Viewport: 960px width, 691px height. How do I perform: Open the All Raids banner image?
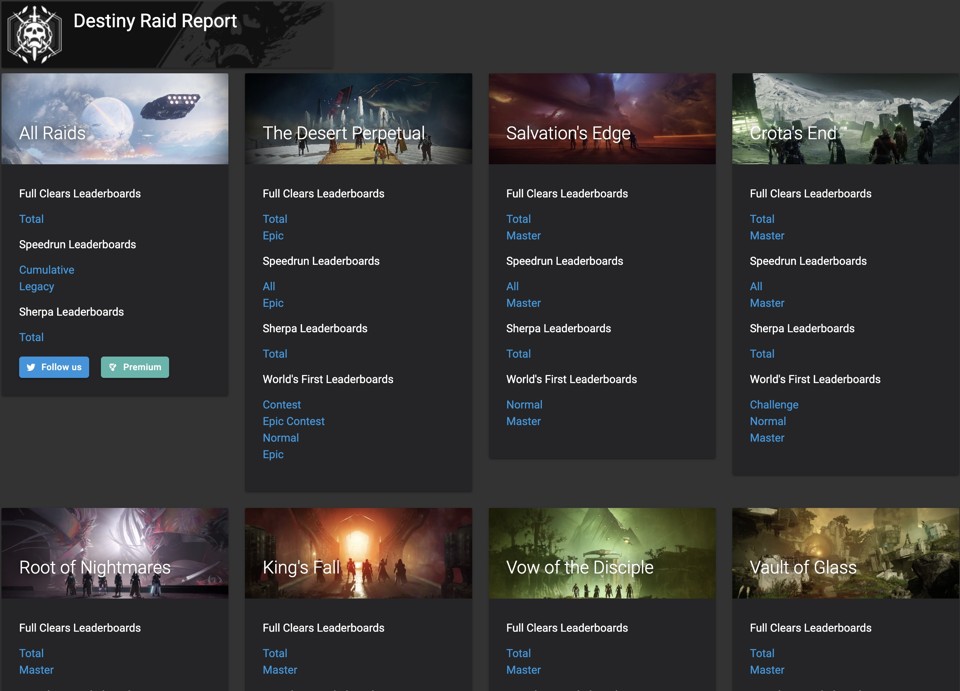click(114, 118)
